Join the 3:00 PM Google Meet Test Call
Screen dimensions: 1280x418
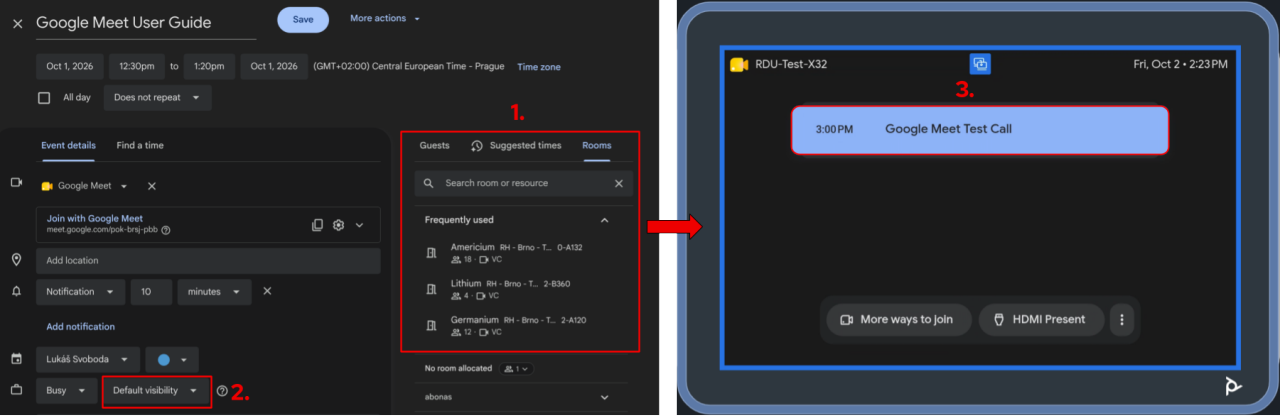(980, 129)
